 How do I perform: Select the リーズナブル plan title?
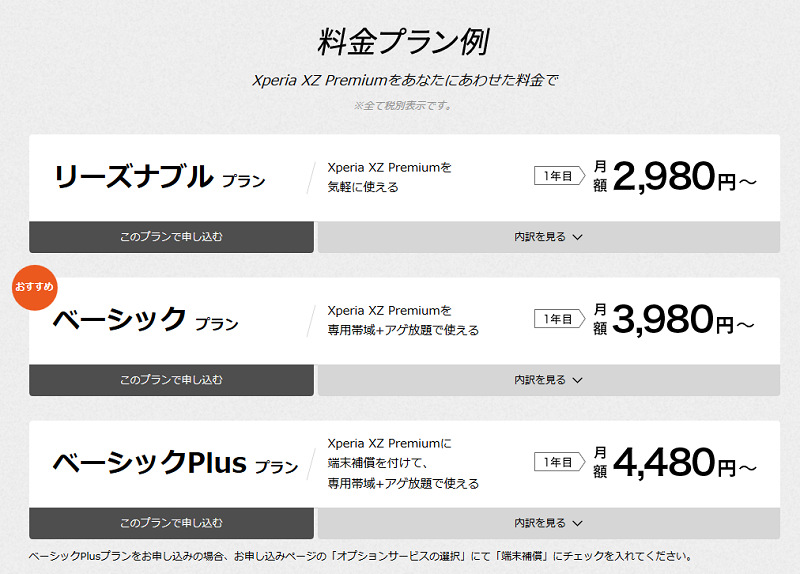click(x=159, y=178)
